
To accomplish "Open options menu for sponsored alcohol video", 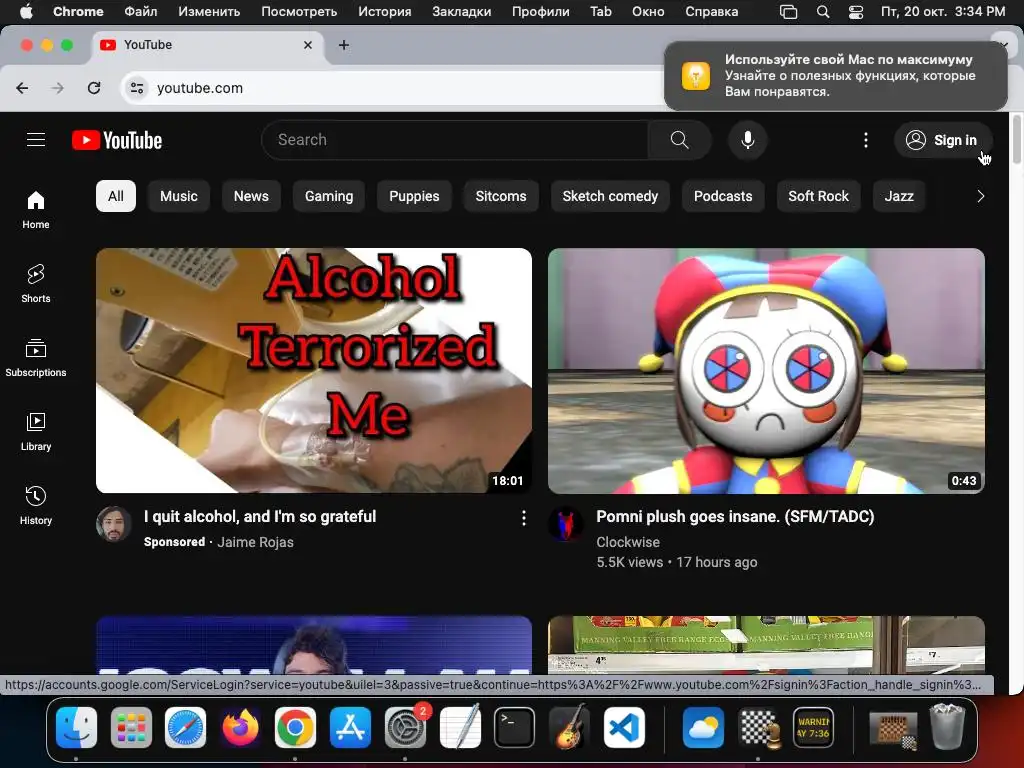I will [x=524, y=518].
